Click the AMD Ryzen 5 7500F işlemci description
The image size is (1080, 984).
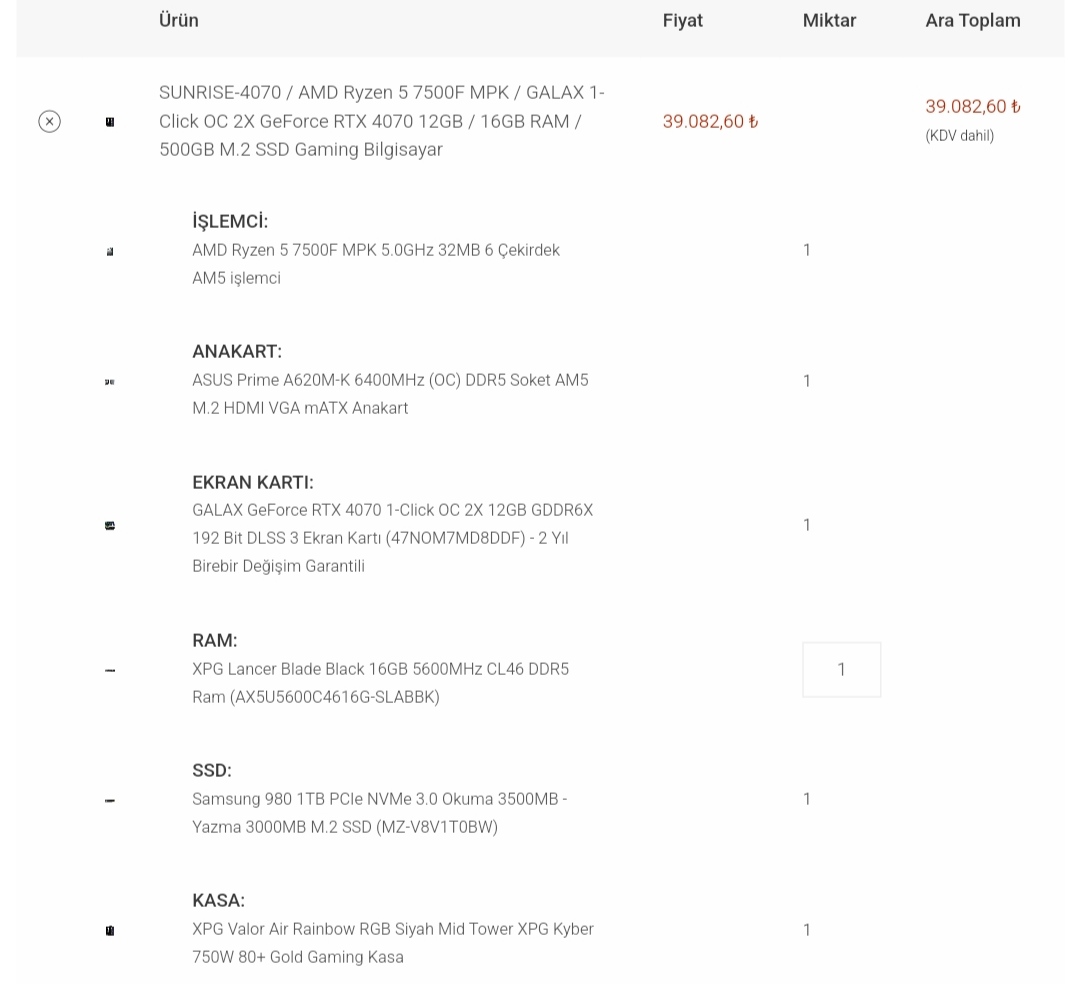click(x=376, y=264)
